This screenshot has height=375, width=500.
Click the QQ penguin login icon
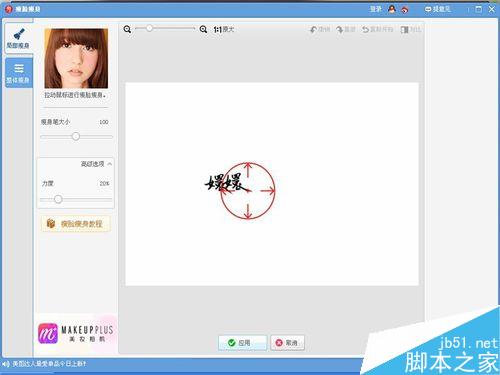pyautogui.click(x=392, y=9)
